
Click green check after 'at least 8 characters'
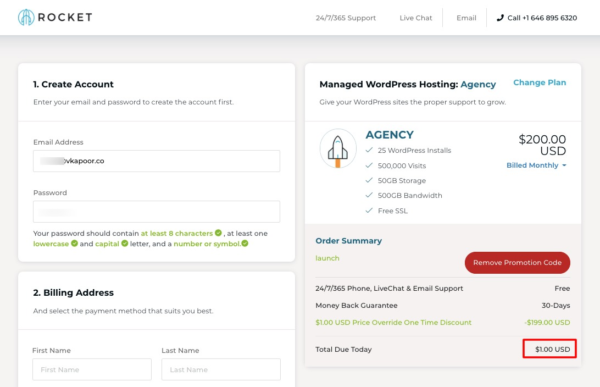tap(218, 233)
